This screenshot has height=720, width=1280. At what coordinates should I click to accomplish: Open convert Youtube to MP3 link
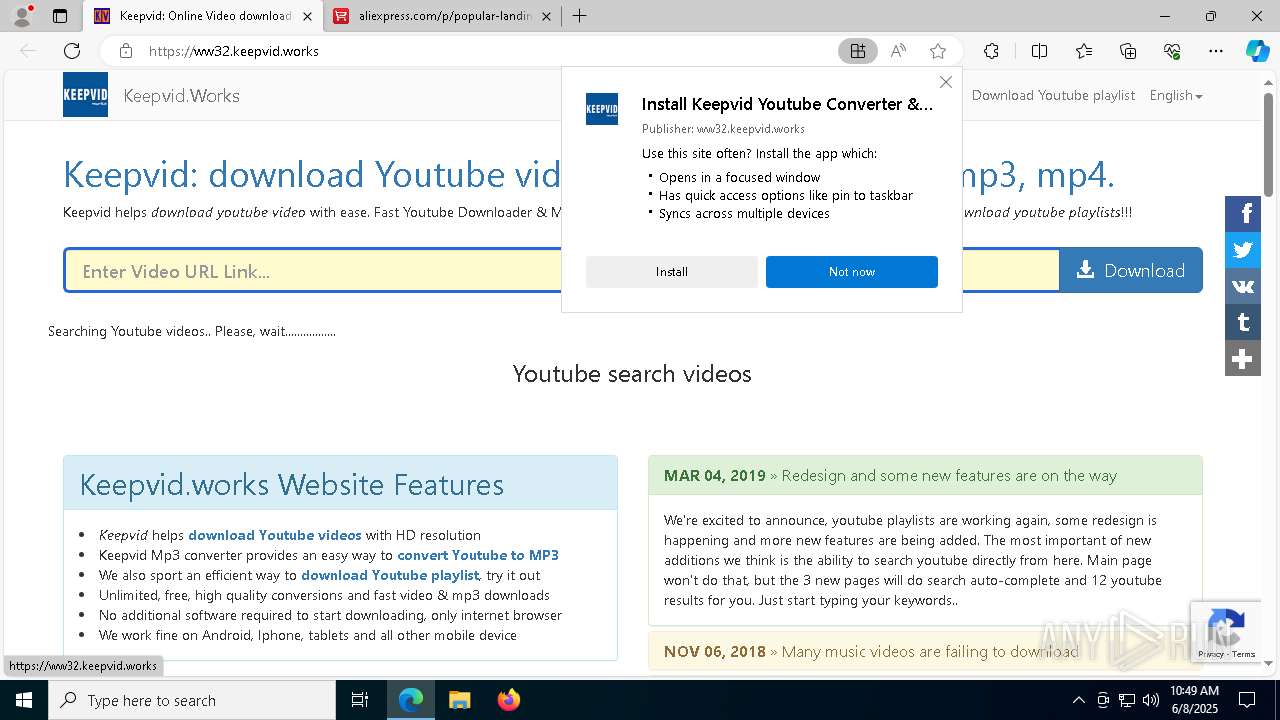click(478, 555)
